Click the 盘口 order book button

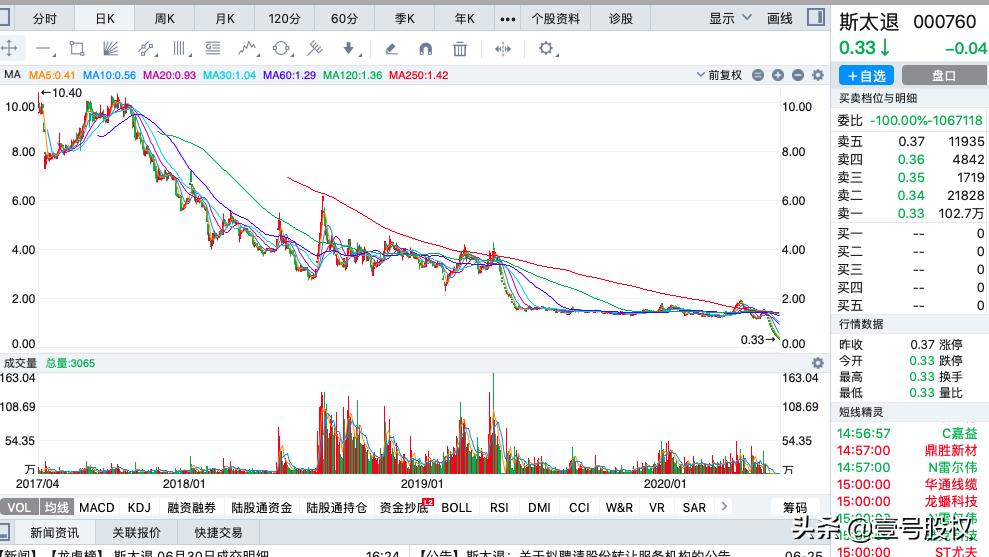(944, 76)
